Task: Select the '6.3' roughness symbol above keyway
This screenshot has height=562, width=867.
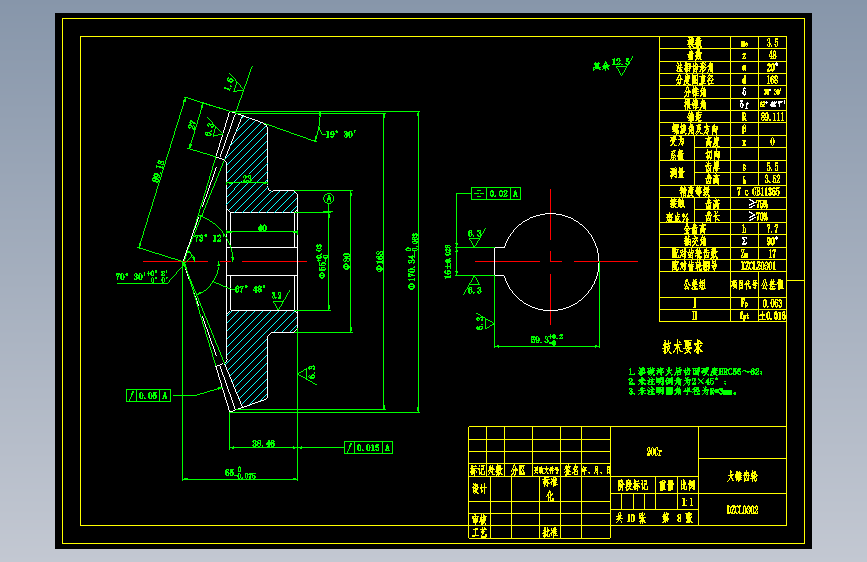Action: point(476,238)
